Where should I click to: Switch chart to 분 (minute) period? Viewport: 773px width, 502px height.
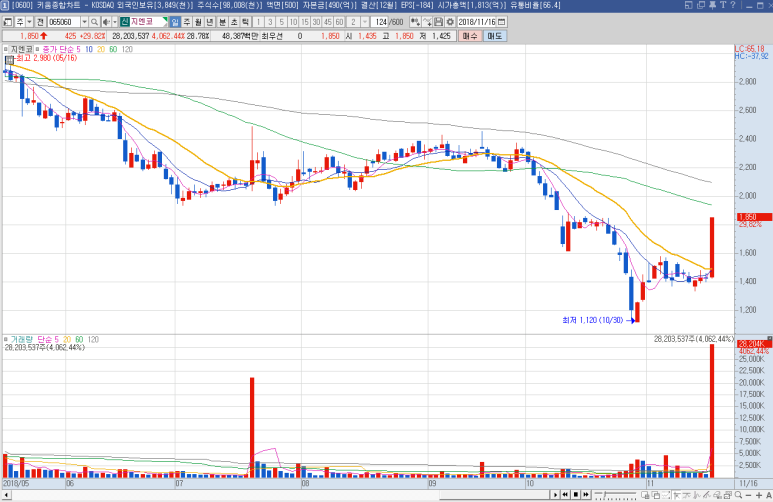(x=220, y=21)
